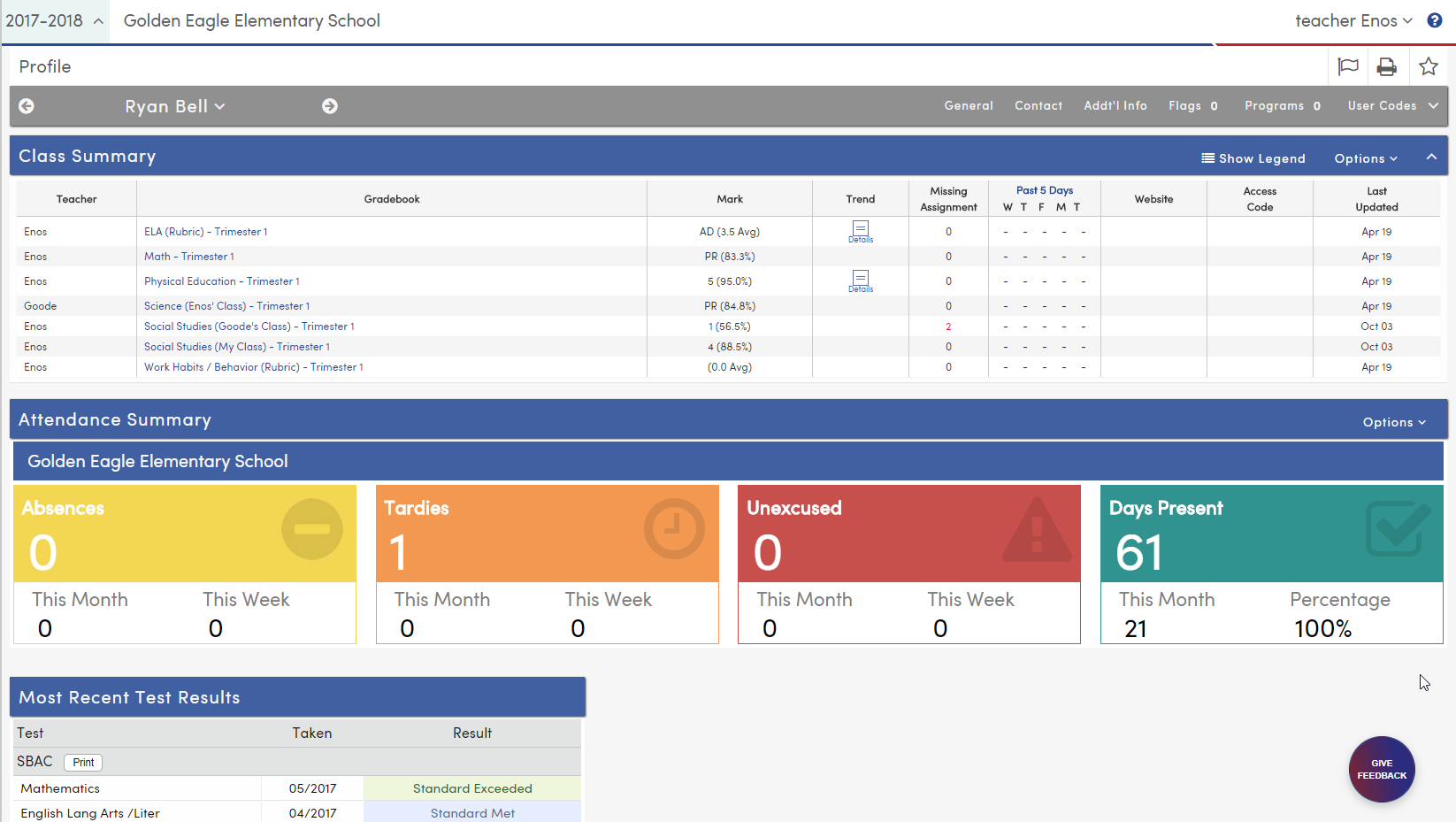This screenshot has width=1456, height=822.
Task: Mark this page as a favorite
Action: click(x=1428, y=66)
